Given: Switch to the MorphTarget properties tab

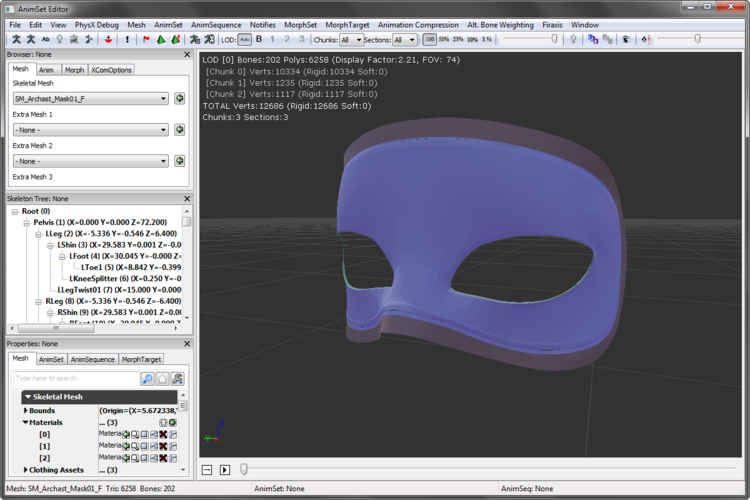Looking at the screenshot, I should coord(141,359).
